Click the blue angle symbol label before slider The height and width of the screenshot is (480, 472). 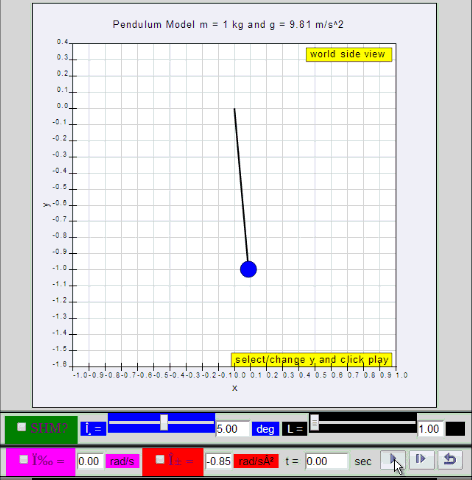93,429
